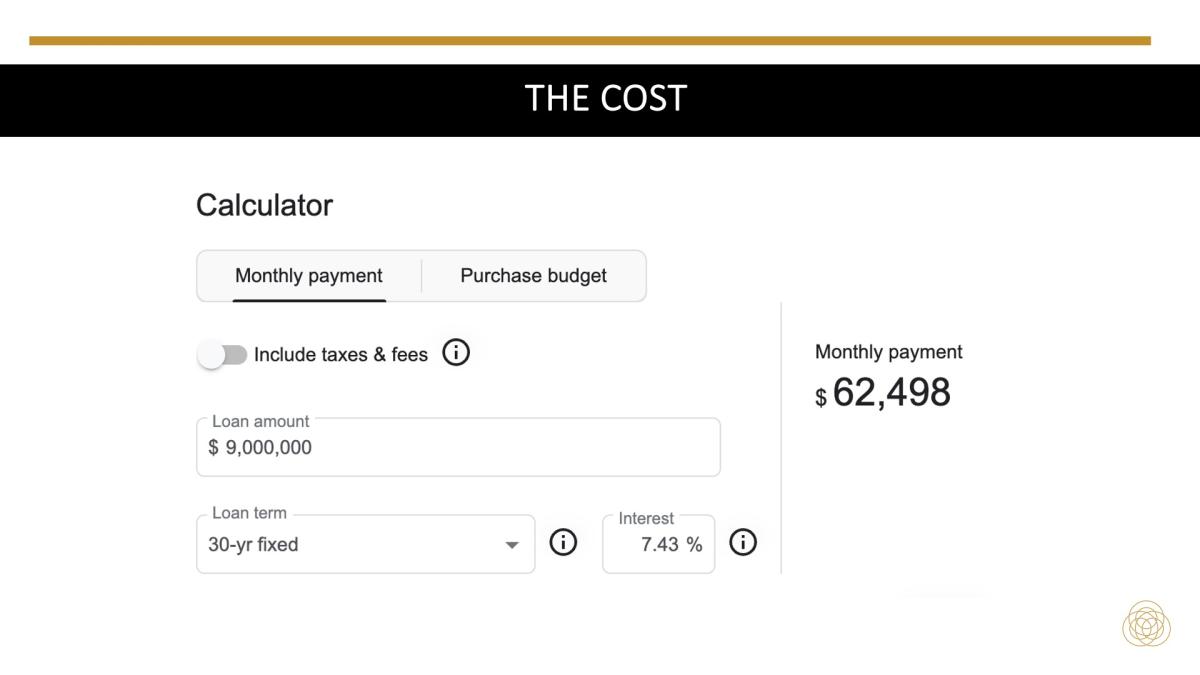Click the gold horizontal bar at top

[x=590, y=41]
